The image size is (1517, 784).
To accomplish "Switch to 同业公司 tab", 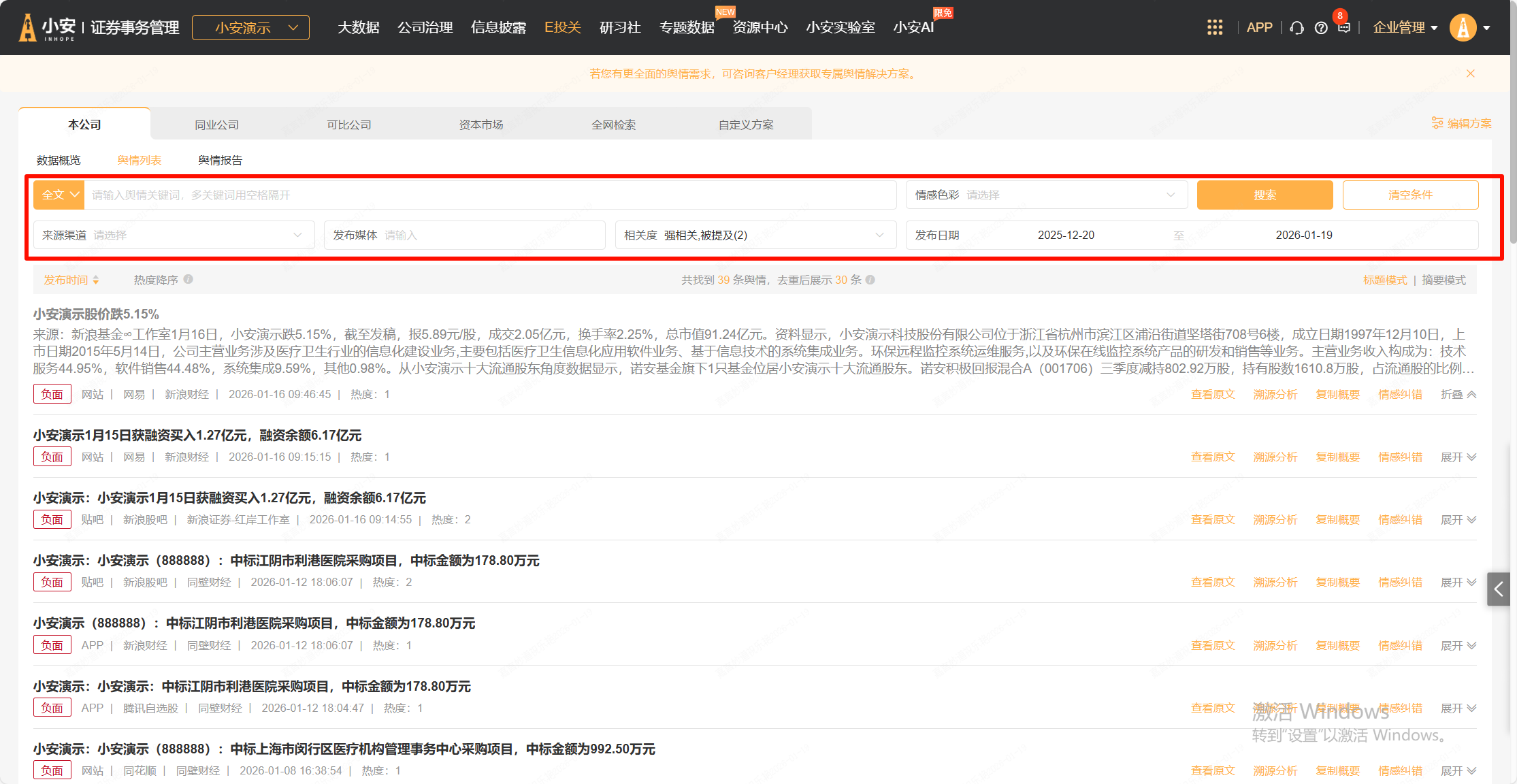I will [216, 125].
